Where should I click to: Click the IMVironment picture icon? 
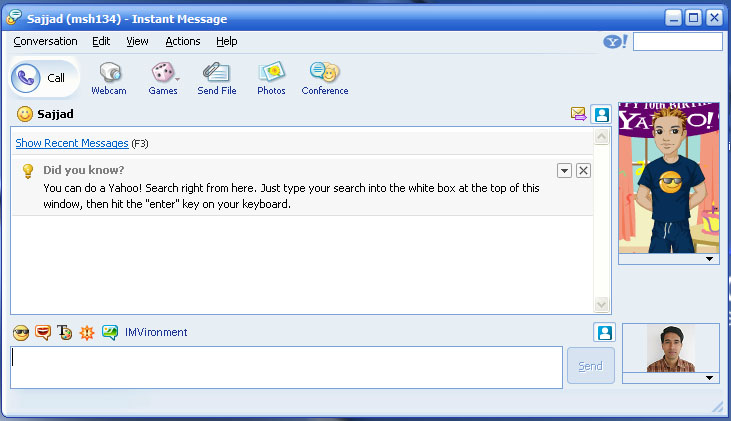pyautogui.click(x=110, y=332)
